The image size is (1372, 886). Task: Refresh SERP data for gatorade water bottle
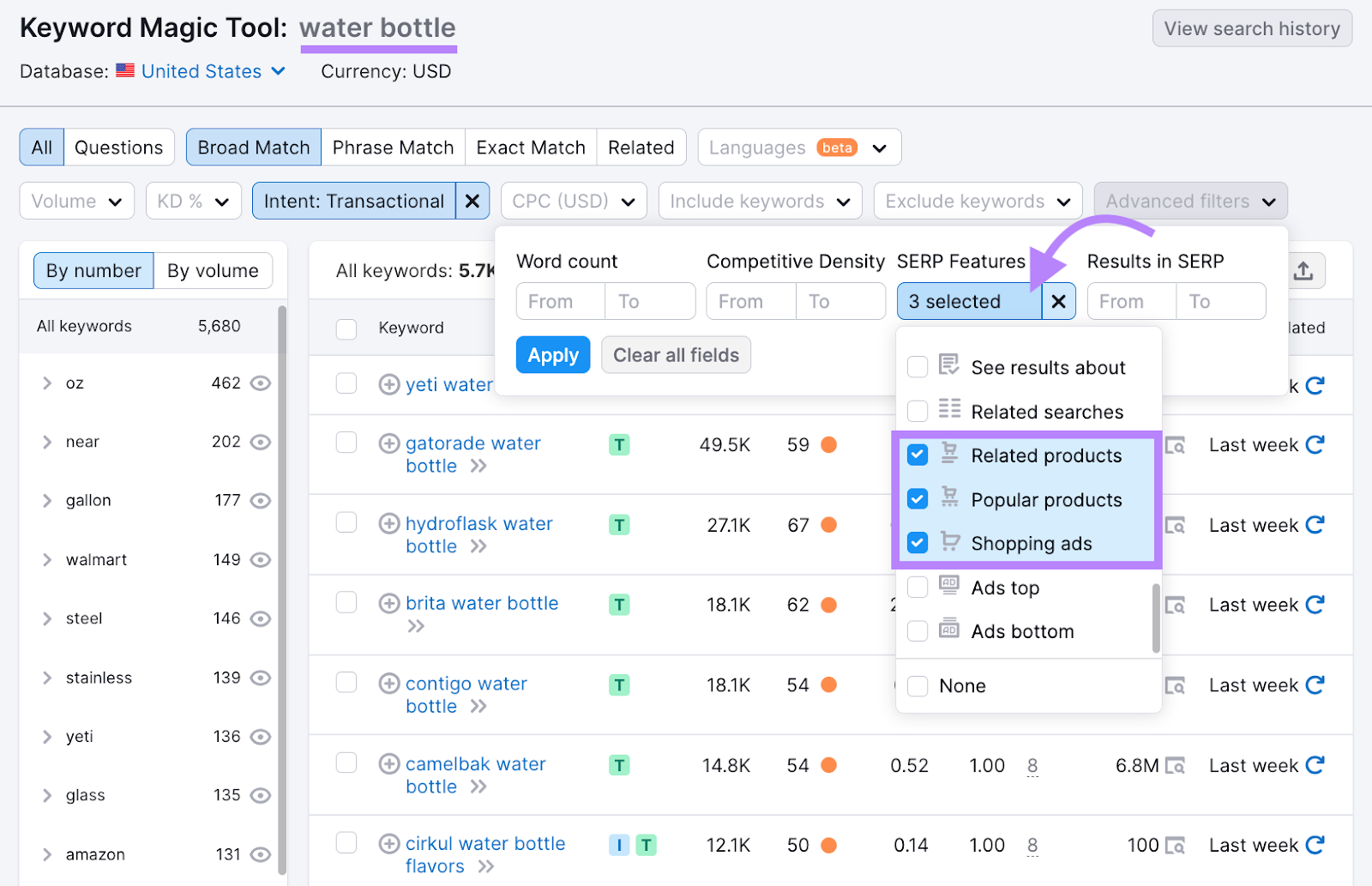(x=1315, y=444)
